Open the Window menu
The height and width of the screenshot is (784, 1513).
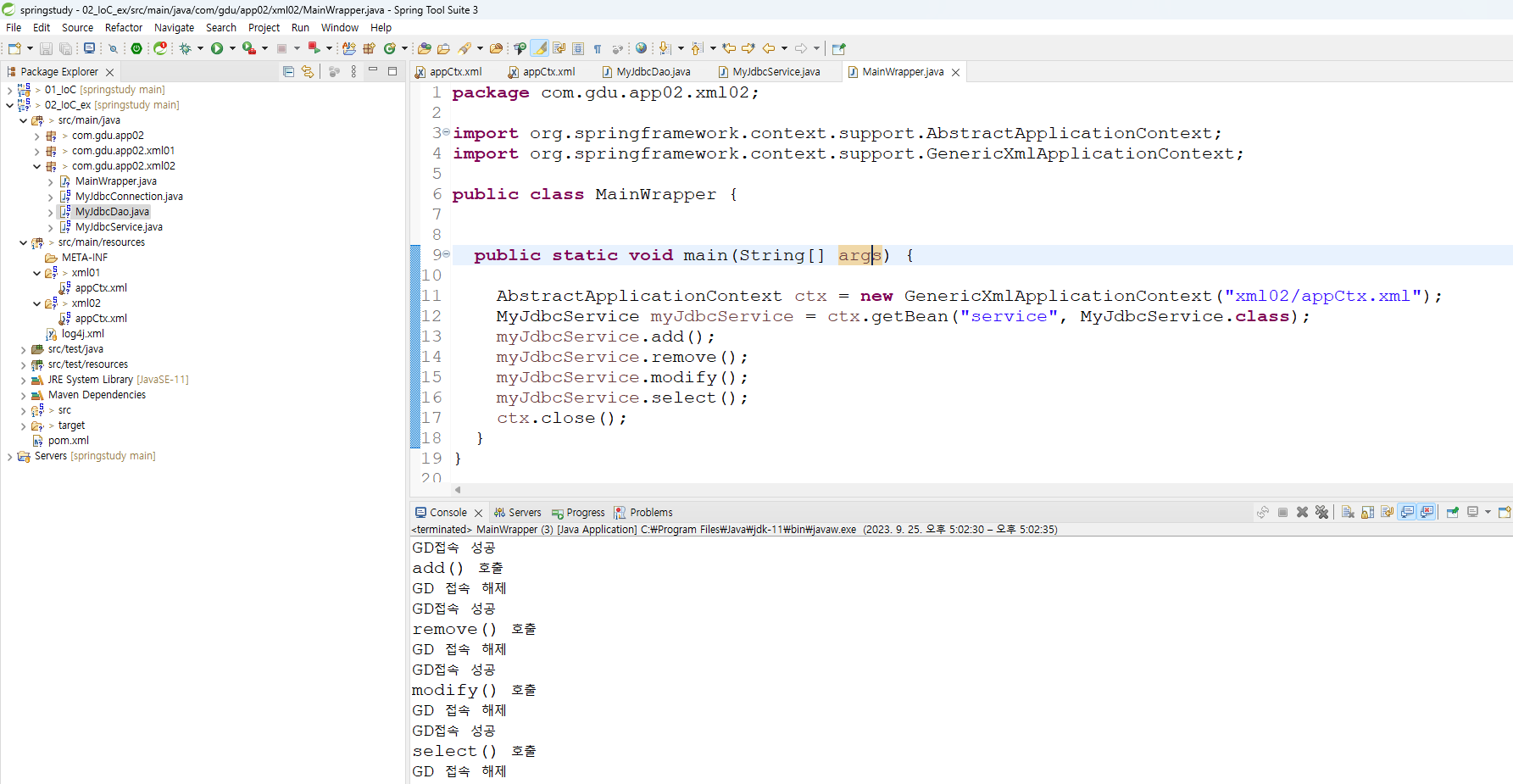point(339,28)
